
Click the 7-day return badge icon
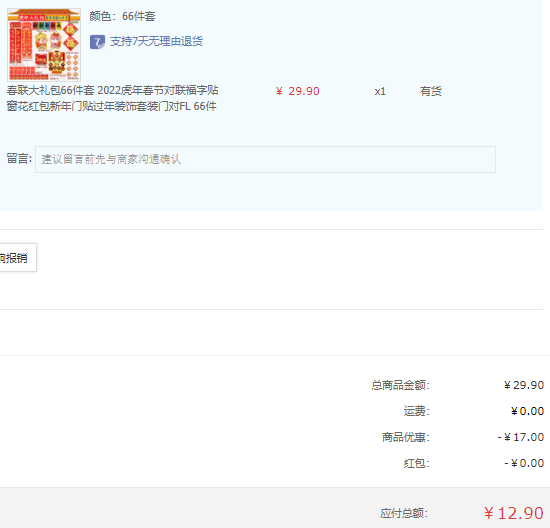tap(97, 42)
